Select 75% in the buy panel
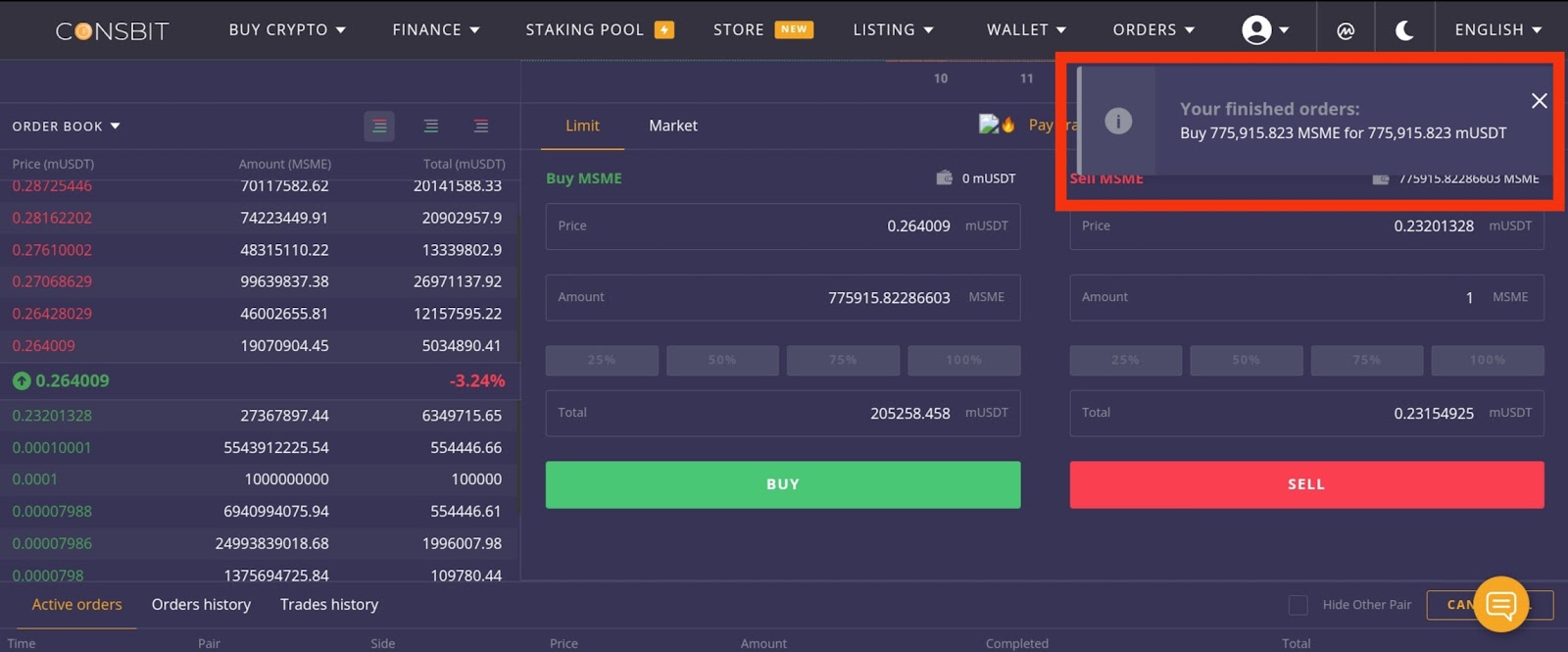1568x652 pixels. coord(843,360)
